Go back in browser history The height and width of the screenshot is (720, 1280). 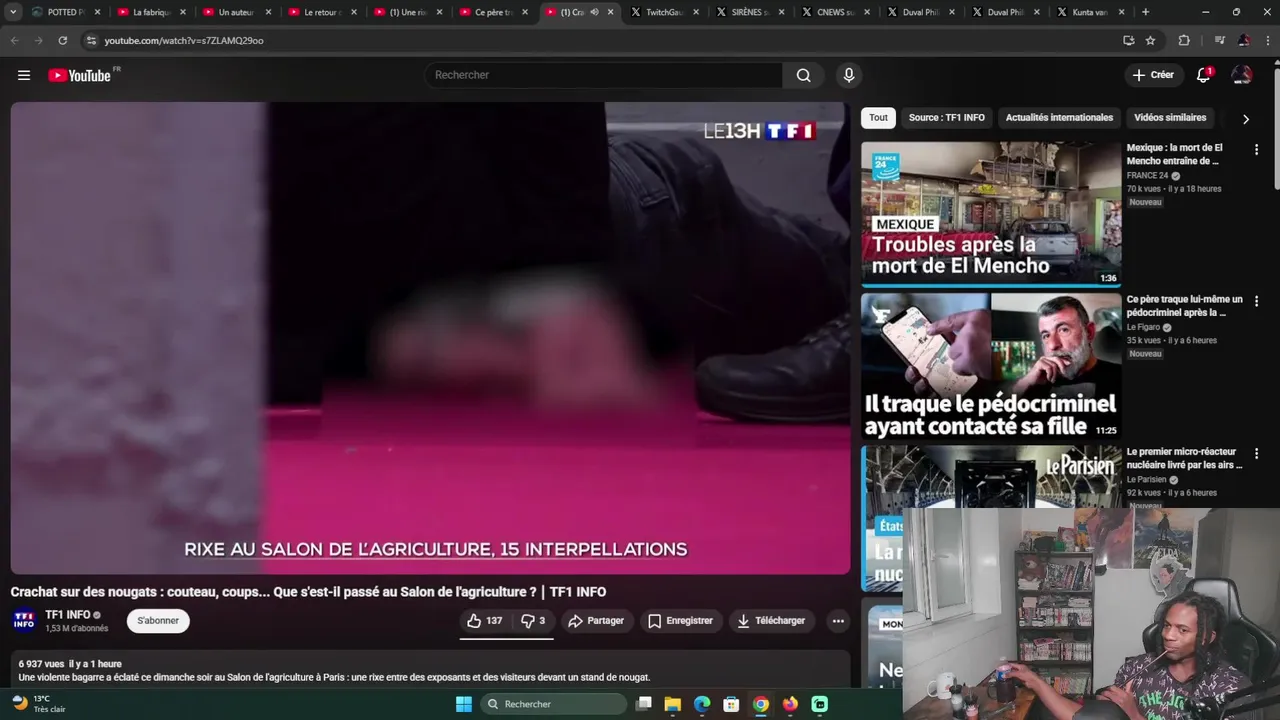click(x=14, y=40)
